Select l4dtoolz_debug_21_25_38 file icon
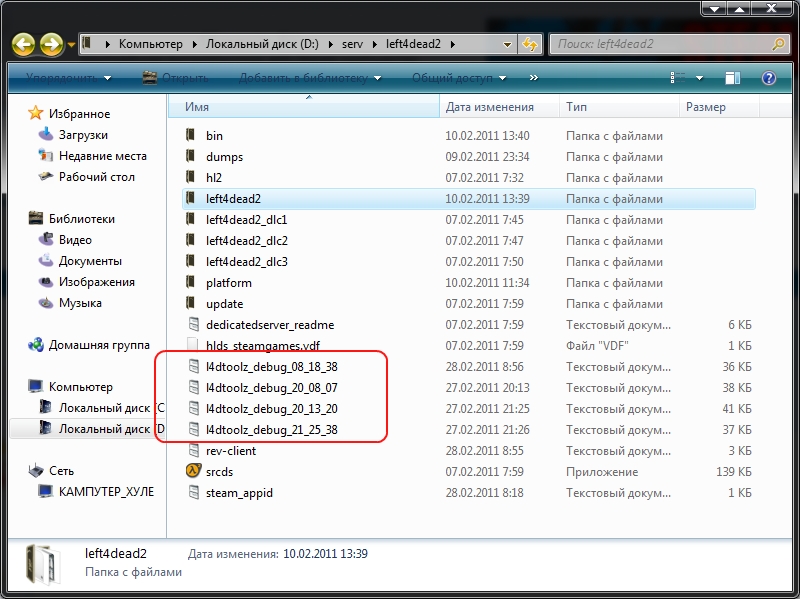Screen dimensions: 800x600 (x=193, y=429)
